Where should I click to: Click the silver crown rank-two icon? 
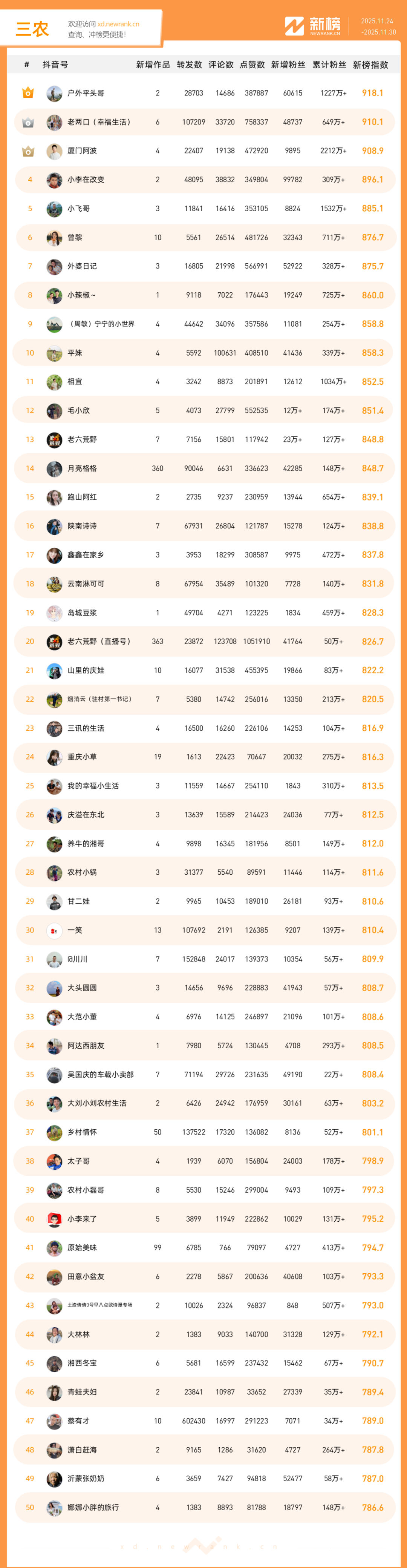click(28, 122)
